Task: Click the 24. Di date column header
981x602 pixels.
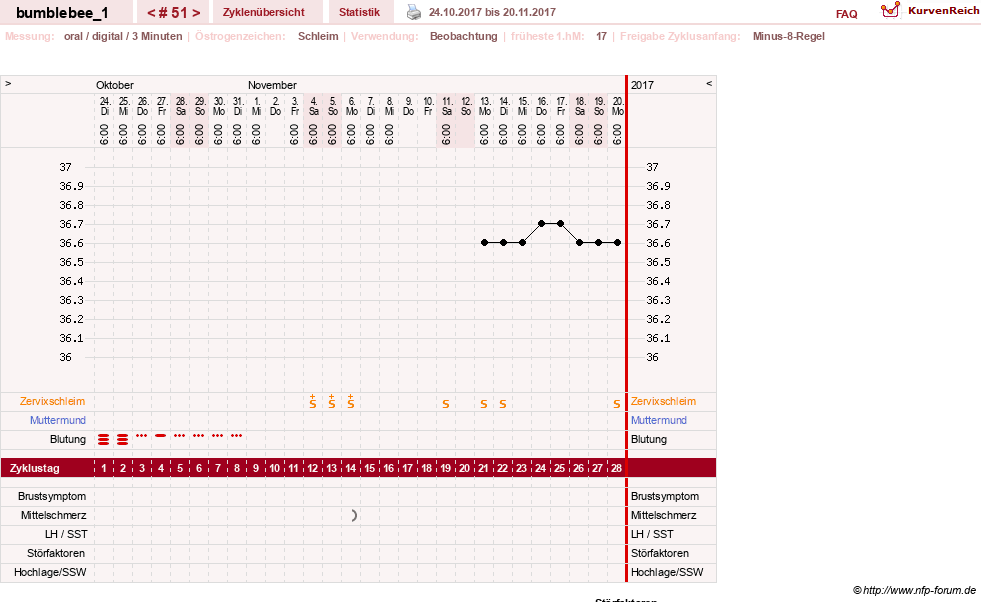Action: tap(104, 106)
